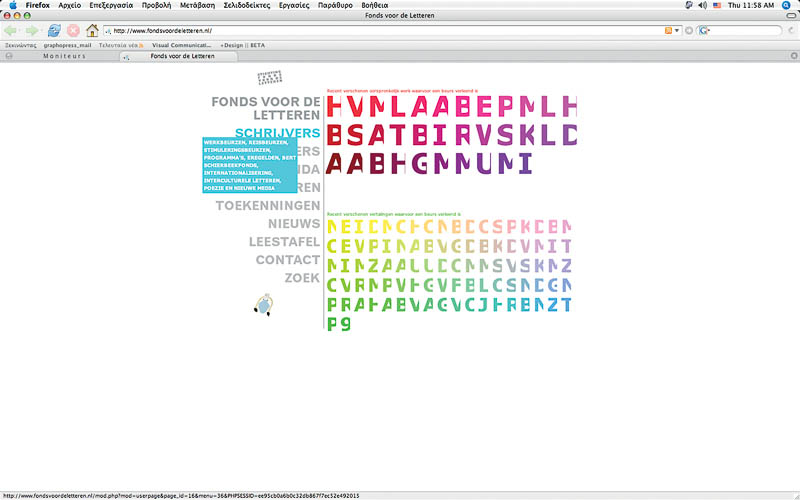Click the teal letter J tile
The width and height of the screenshot is (800, 500).
point(484,305)
